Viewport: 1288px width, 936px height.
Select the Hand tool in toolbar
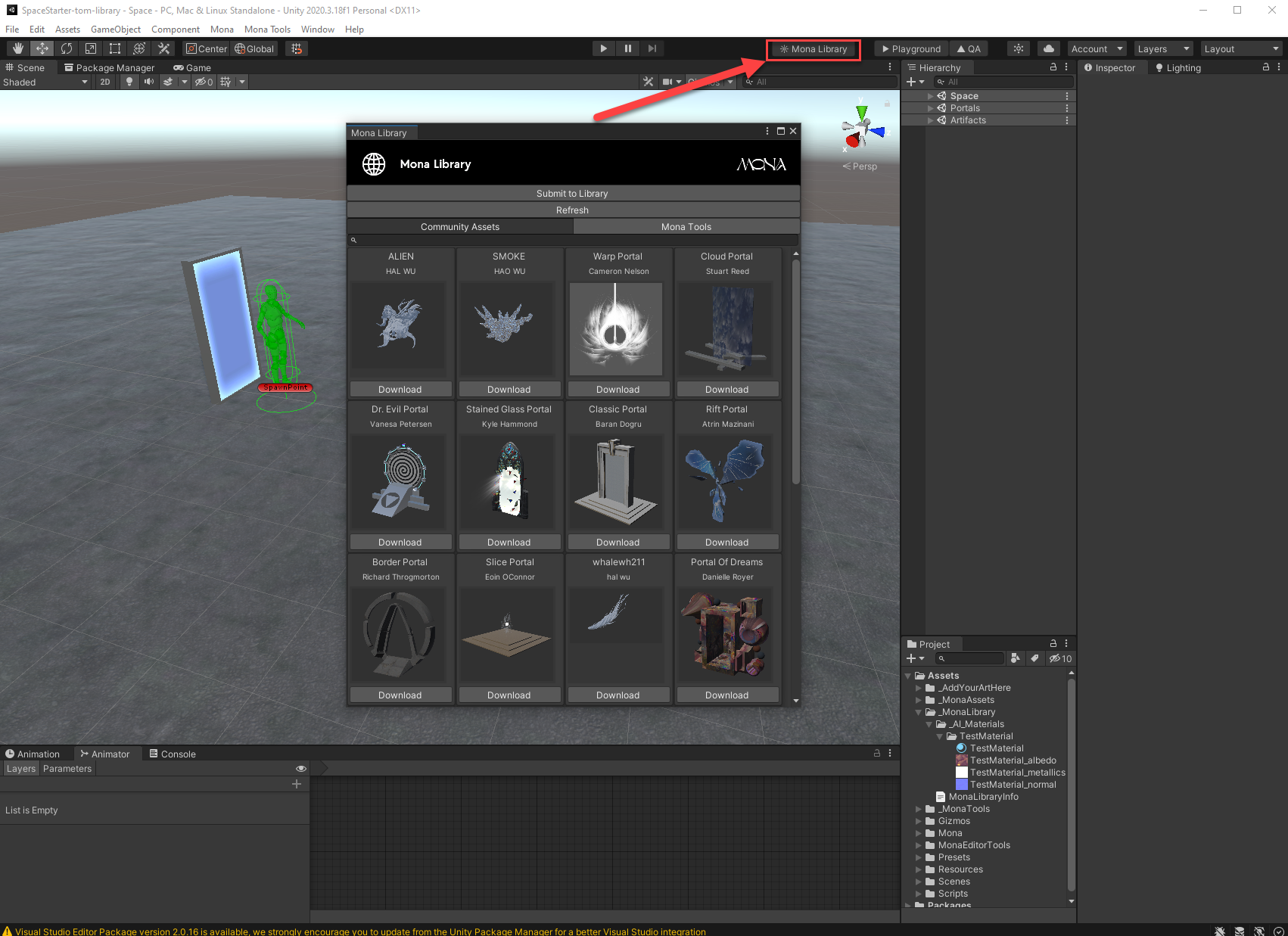[x=18, y=48]
